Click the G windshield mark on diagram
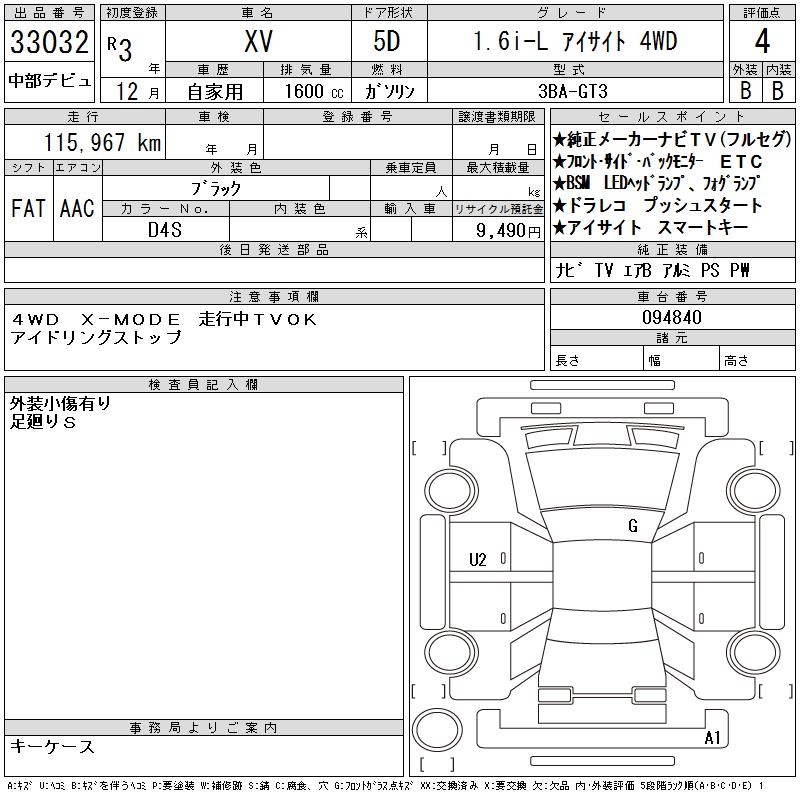 pyautogui.click(x=633, y=526)
